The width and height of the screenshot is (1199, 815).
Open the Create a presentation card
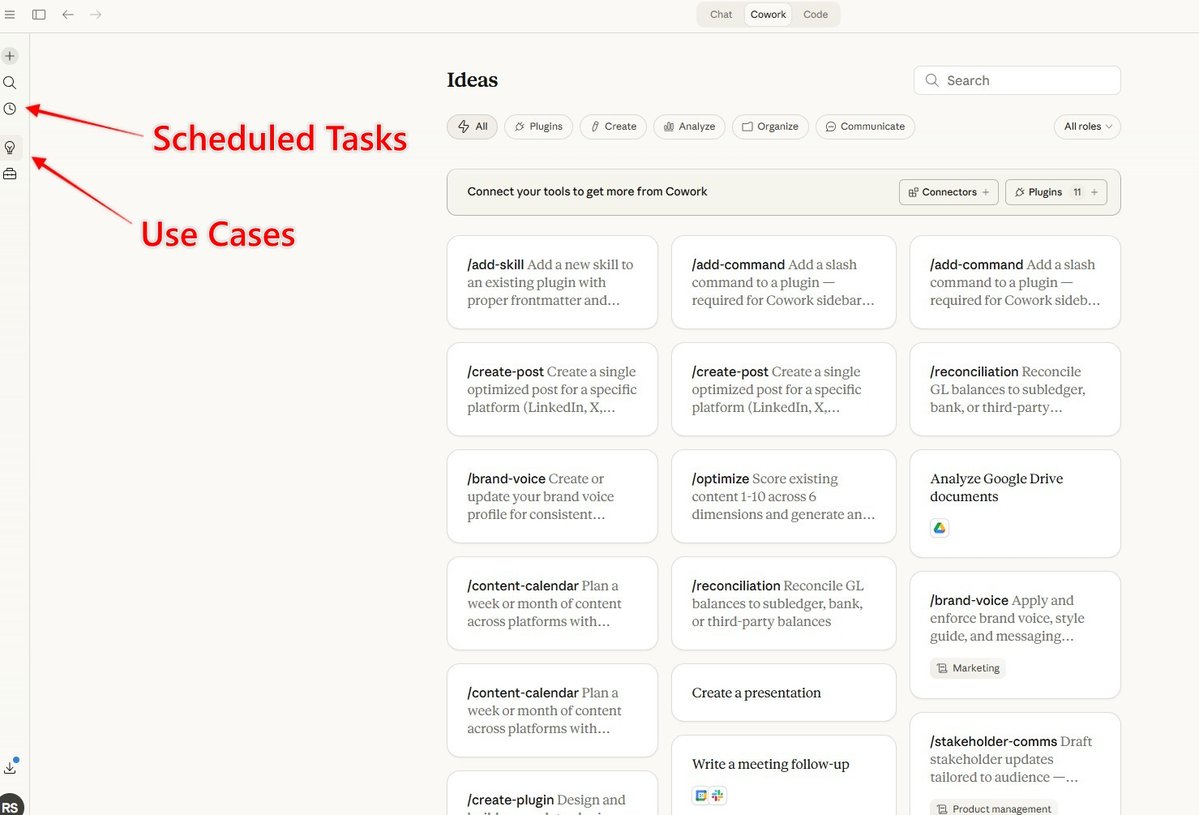tap(784, 693)
